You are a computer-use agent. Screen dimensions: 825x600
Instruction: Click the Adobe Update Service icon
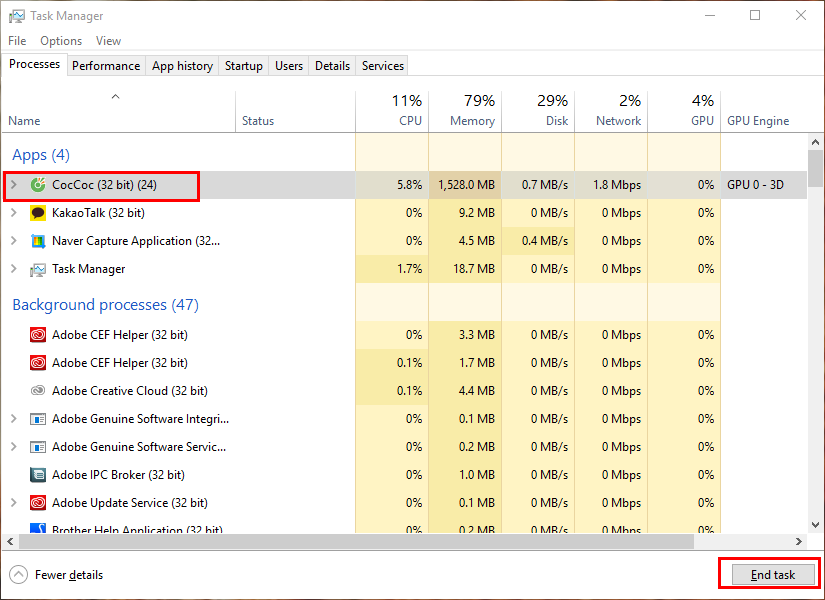pyautogui.click(x=37, y=502)
